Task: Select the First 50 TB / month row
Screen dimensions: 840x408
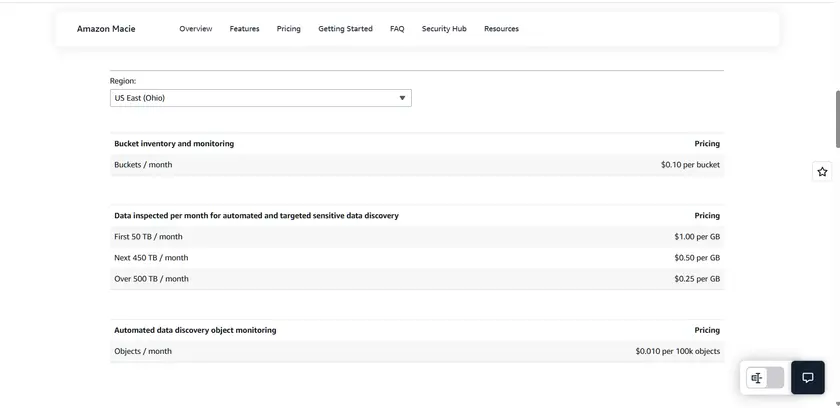Action: [416, 237]
